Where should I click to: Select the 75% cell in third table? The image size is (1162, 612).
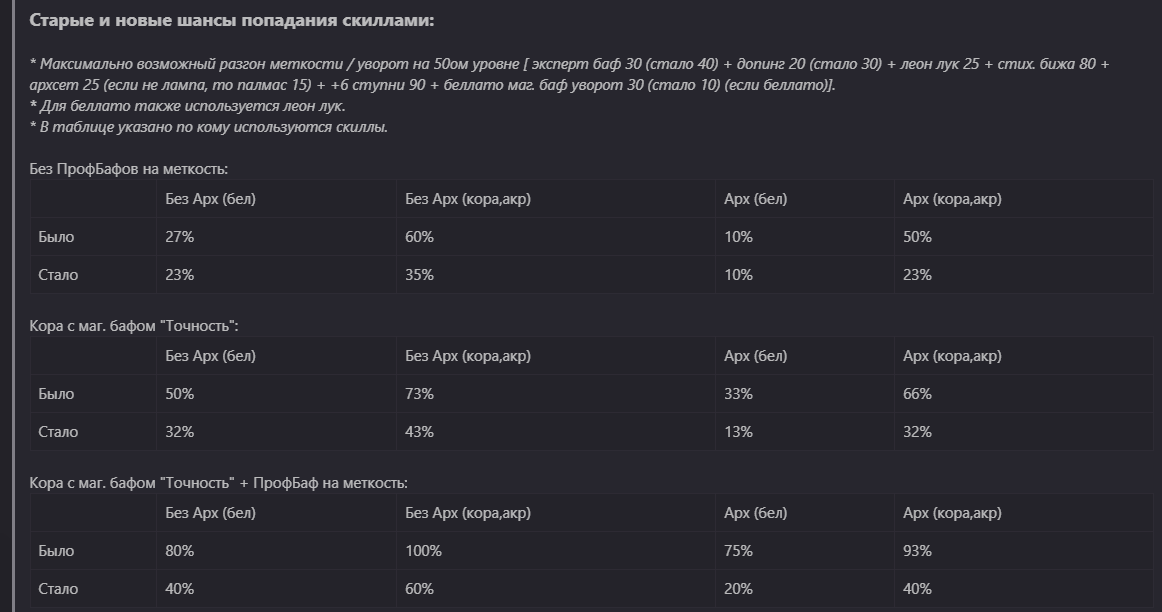[x=805, y=551]
